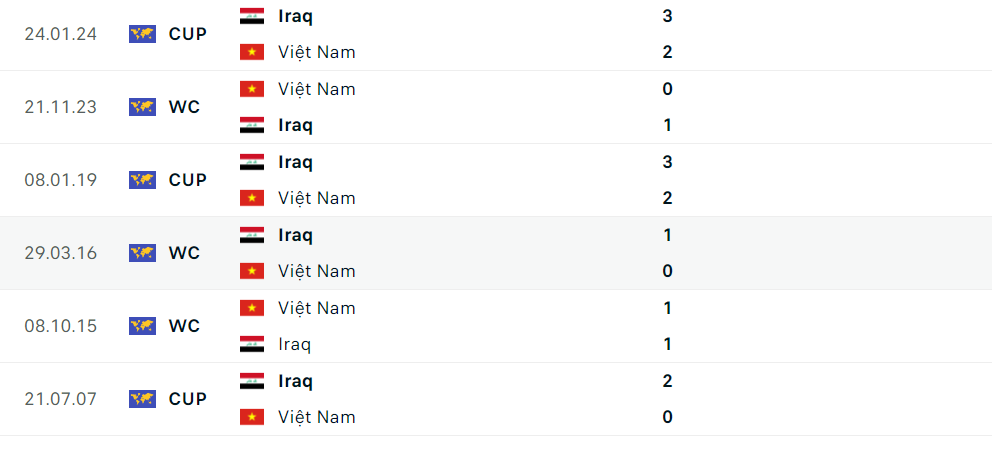Click the world map icon beside 08.10.15 WC

click(x=142, y=326)
